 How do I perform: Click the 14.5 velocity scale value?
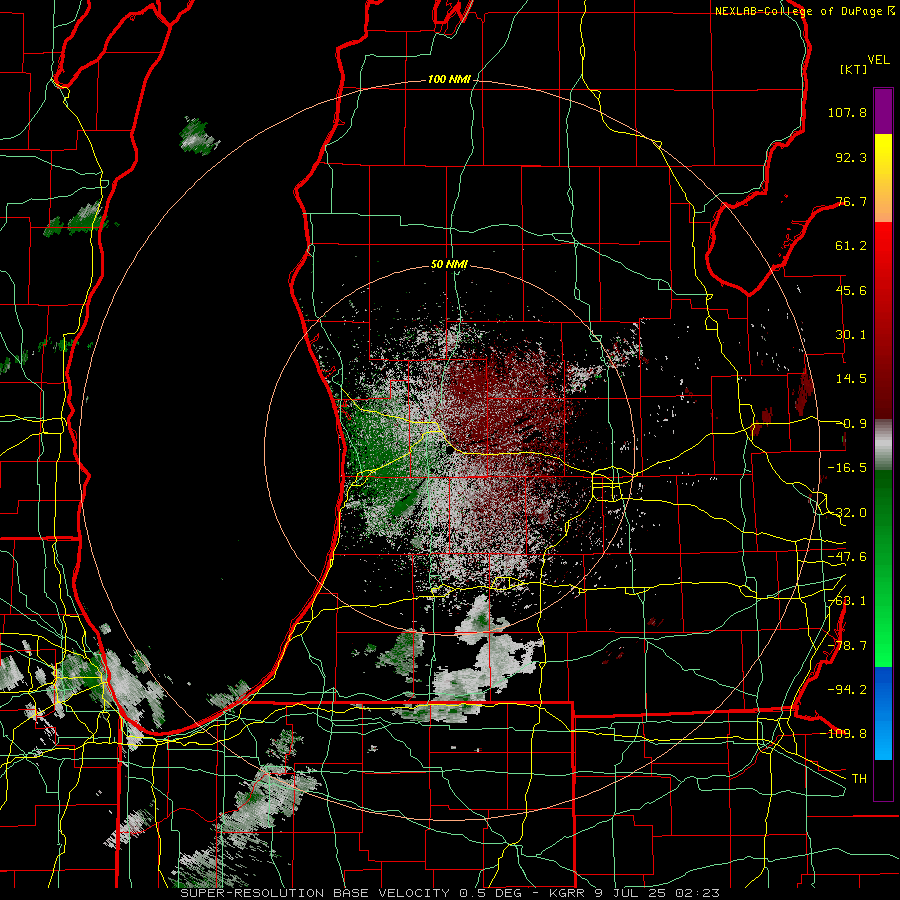pos(851,379)
